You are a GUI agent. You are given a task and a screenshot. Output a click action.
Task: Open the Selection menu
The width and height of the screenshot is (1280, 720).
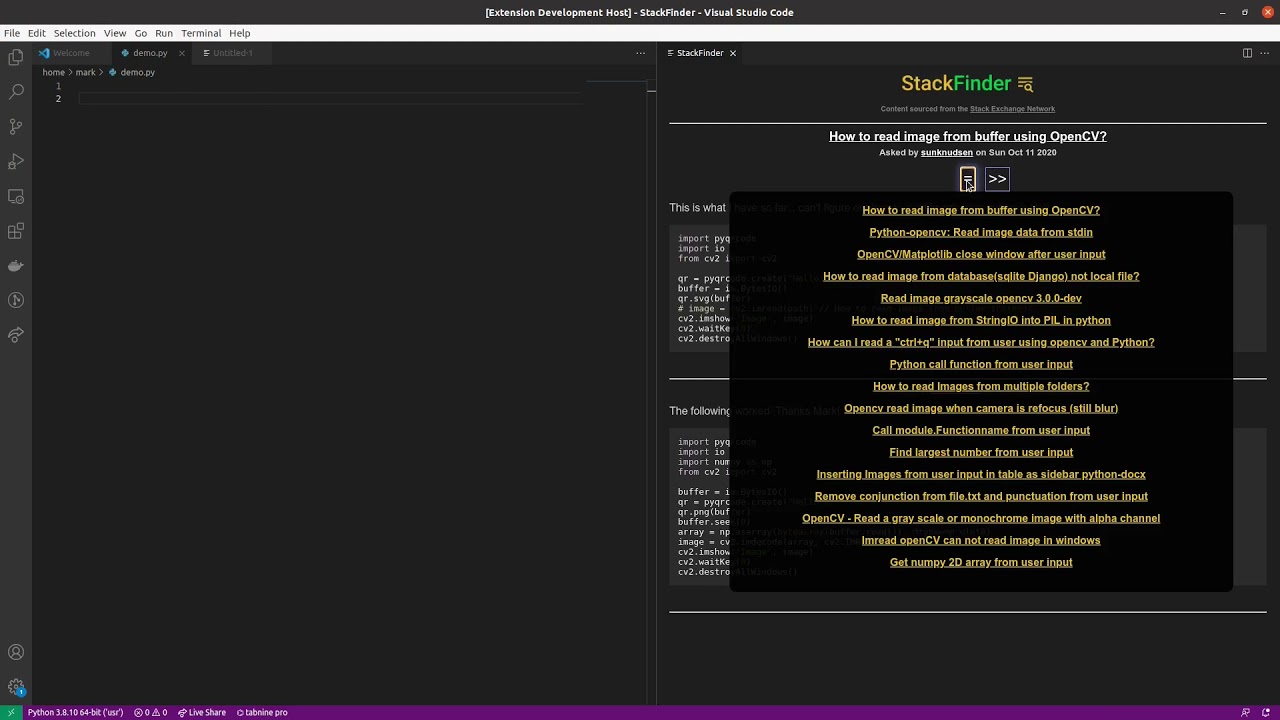tap(74, 33)
